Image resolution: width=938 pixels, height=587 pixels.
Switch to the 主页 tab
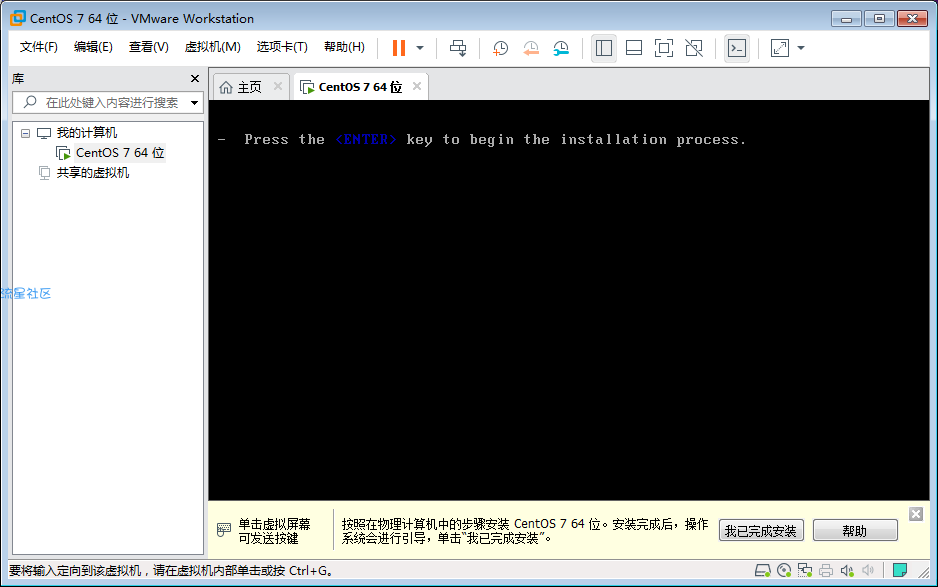click(x=249, y=87)
